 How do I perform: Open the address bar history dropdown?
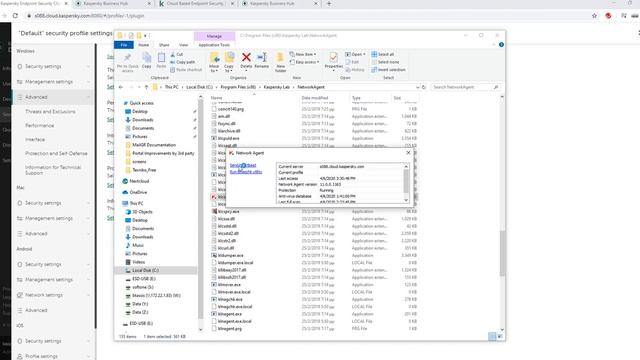click(x=417, y=87)
